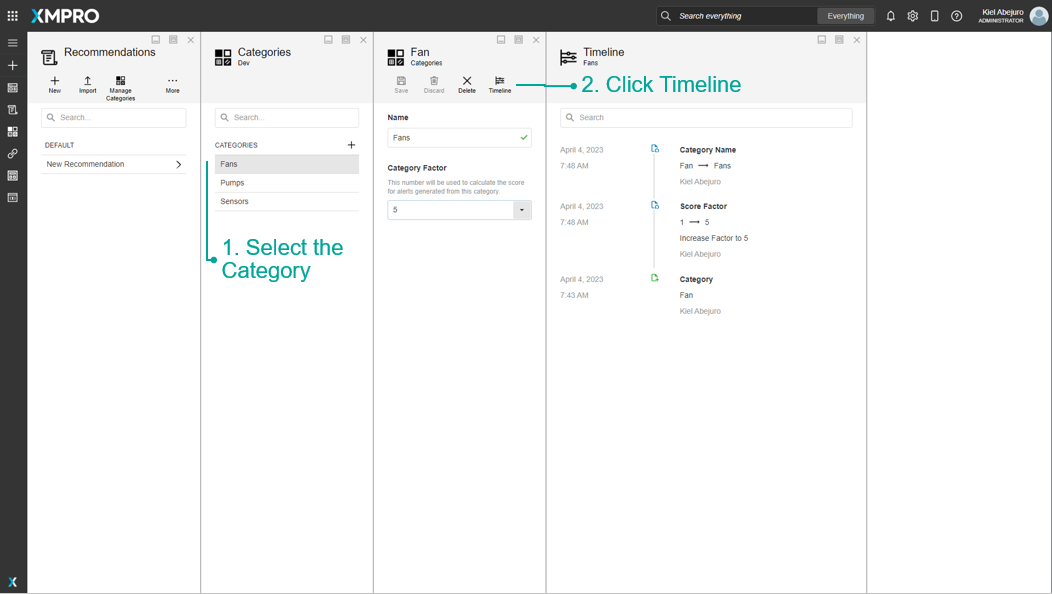1052x594 pixels.
Task: Select the Pumps category
Action: click(x=286, y=183)
